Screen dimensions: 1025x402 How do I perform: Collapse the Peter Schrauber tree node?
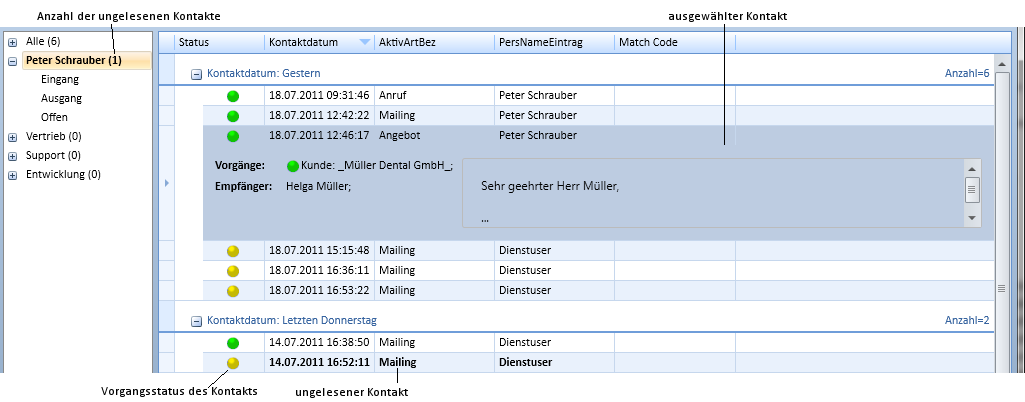[12, 61]
